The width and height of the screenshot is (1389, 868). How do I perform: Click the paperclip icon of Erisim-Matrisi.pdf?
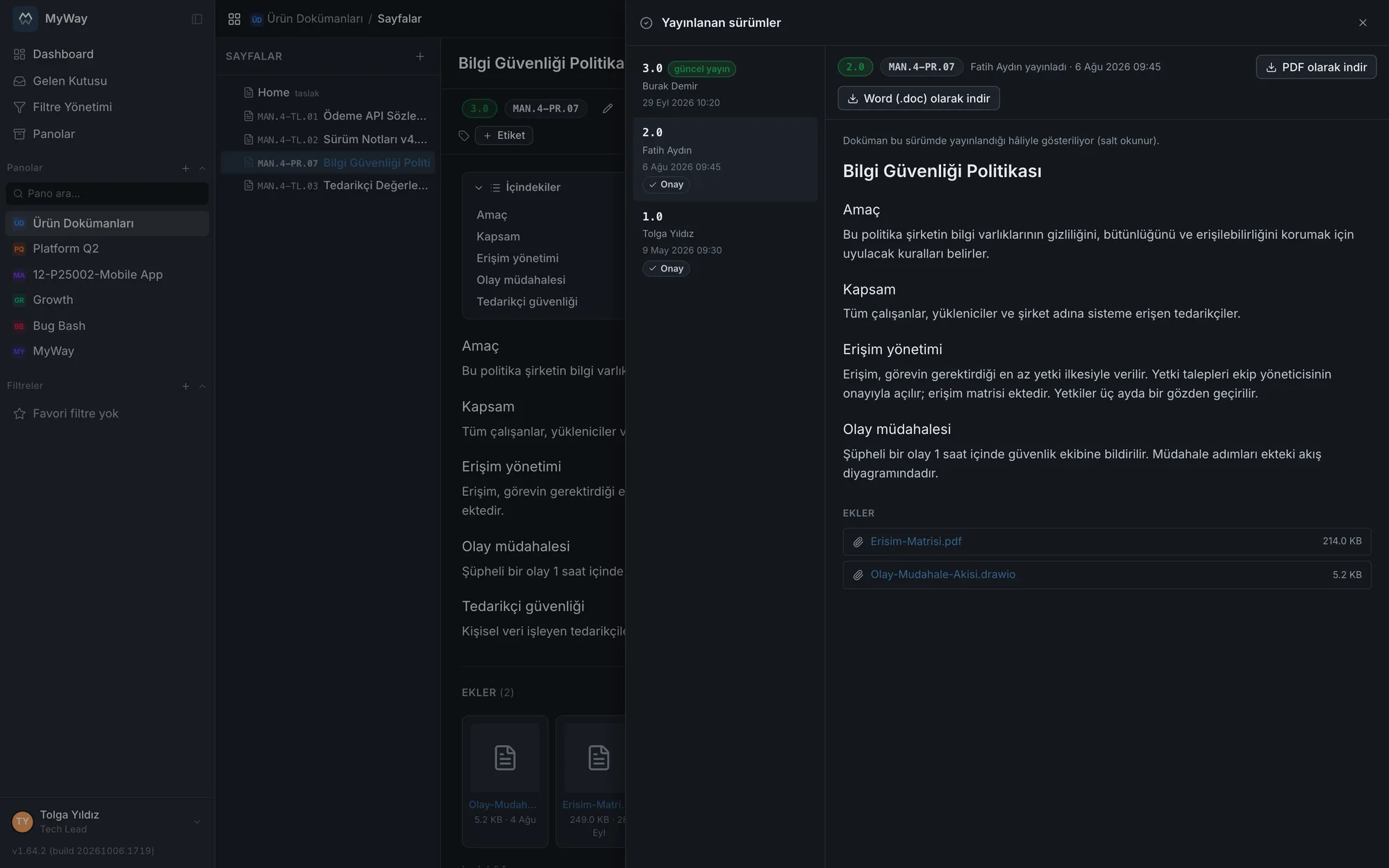pyautogui.click(x=858, y=542)
